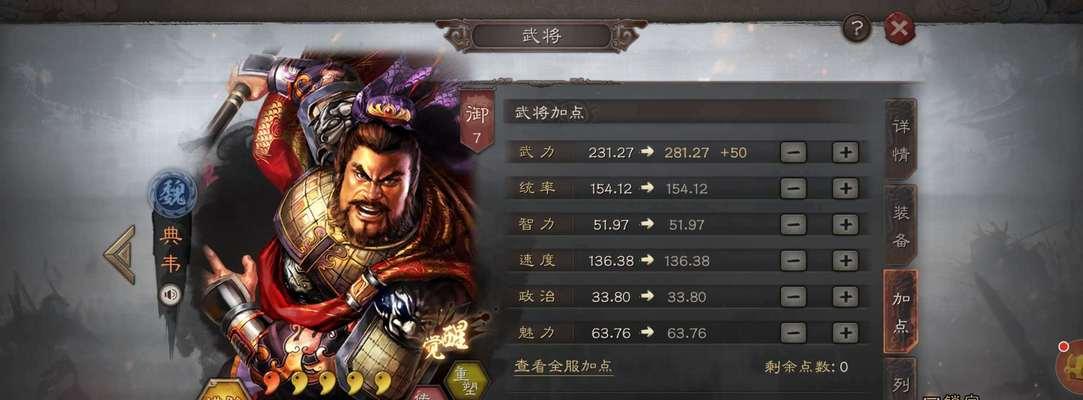Close the 武将 panel with red X

(x=899, y=28)
